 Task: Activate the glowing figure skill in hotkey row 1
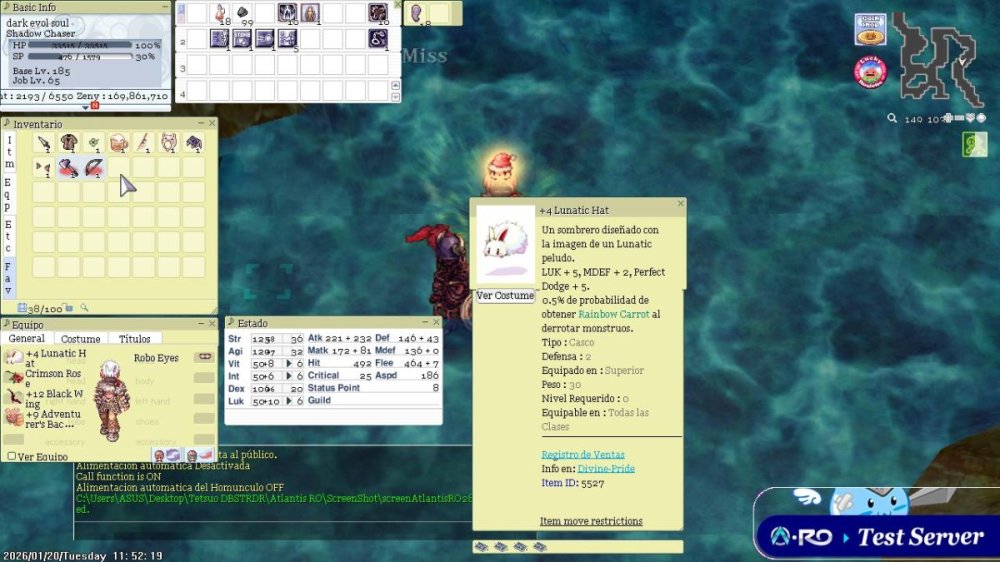288,13
